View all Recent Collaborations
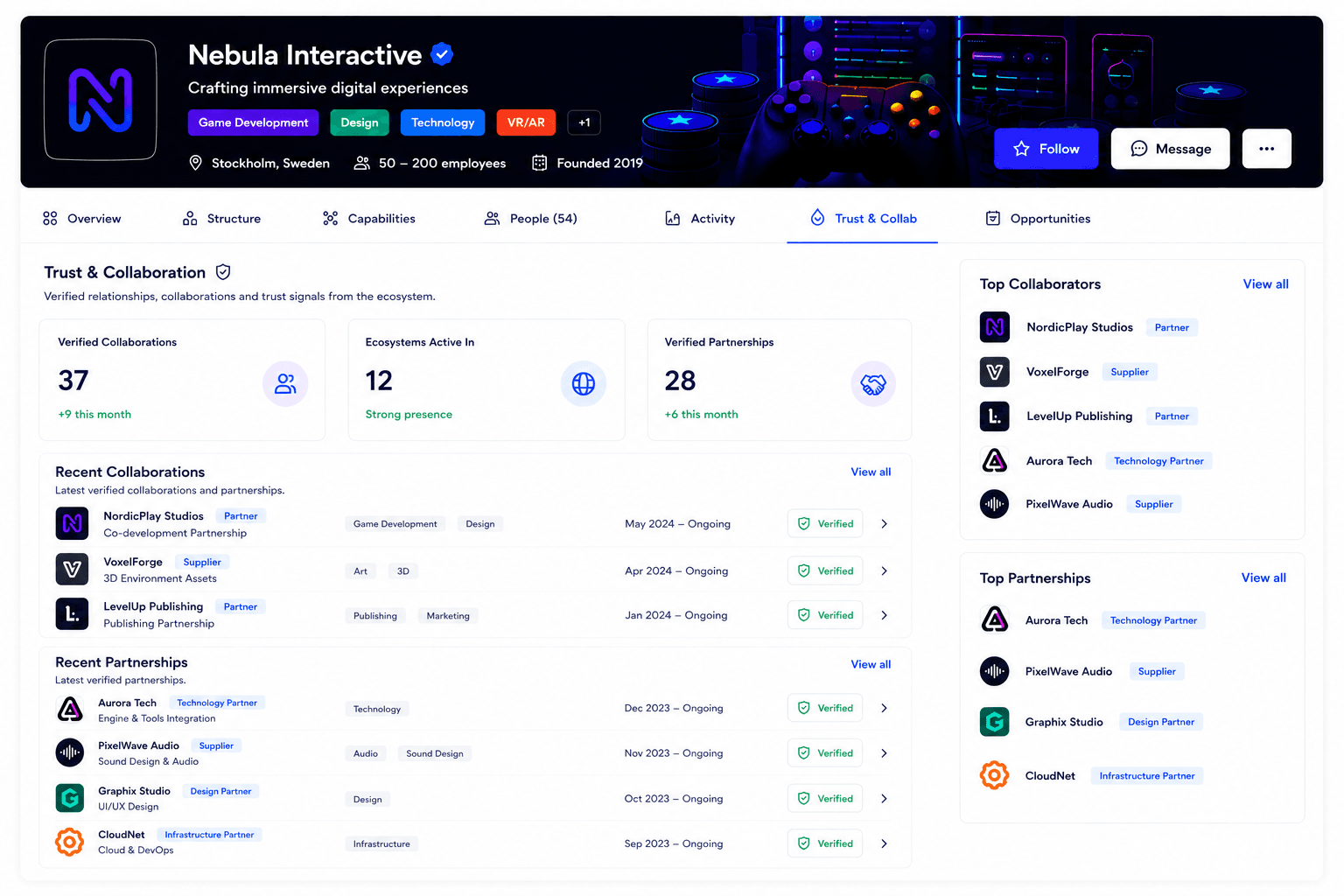1344x896 pixels. [x=871, y=472]
